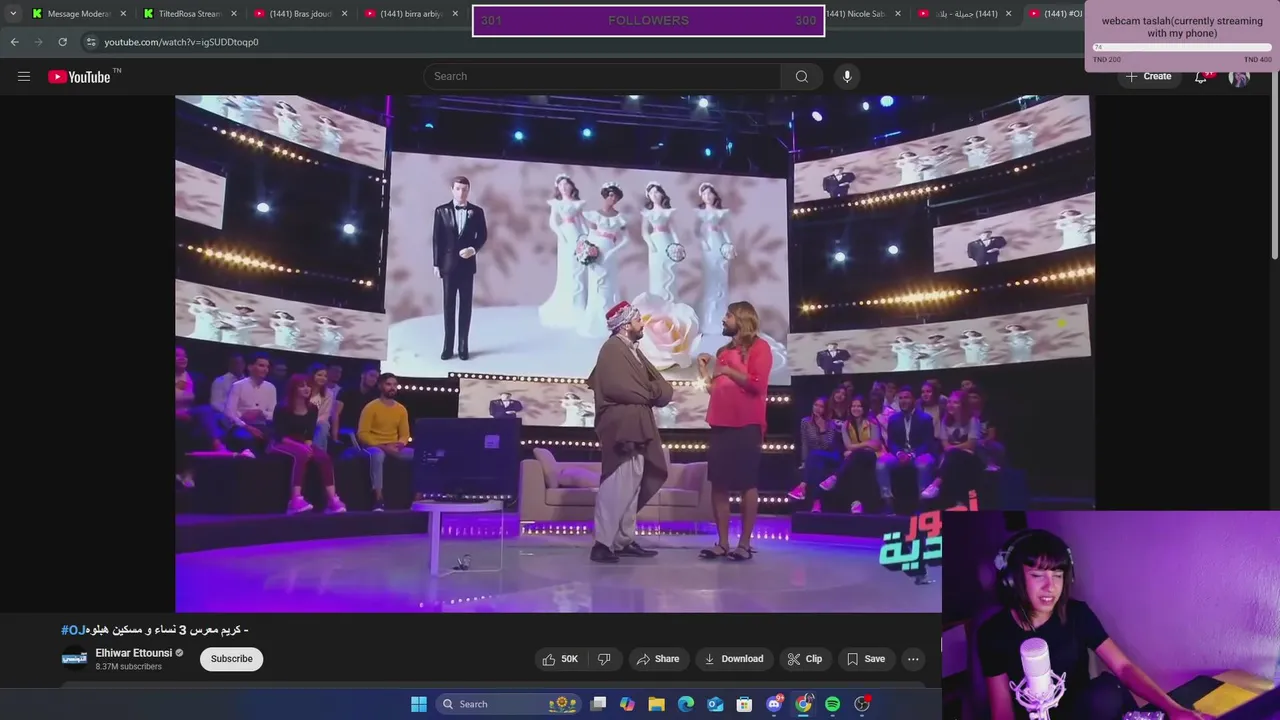Open Microsoft Edge from taskbar

(686, 704)
